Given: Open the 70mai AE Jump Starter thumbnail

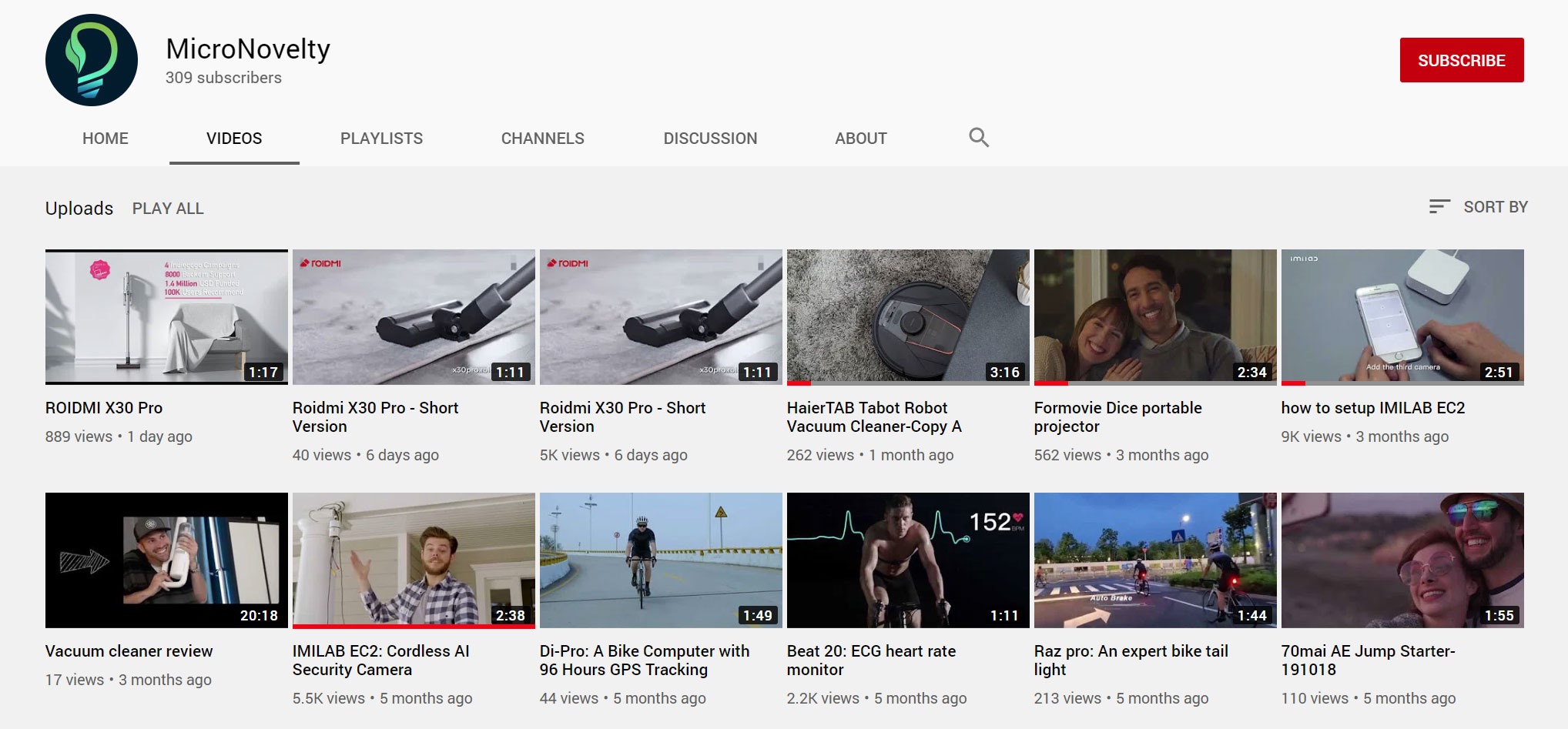Looking at the screenshot, I should coord(1402,560).
